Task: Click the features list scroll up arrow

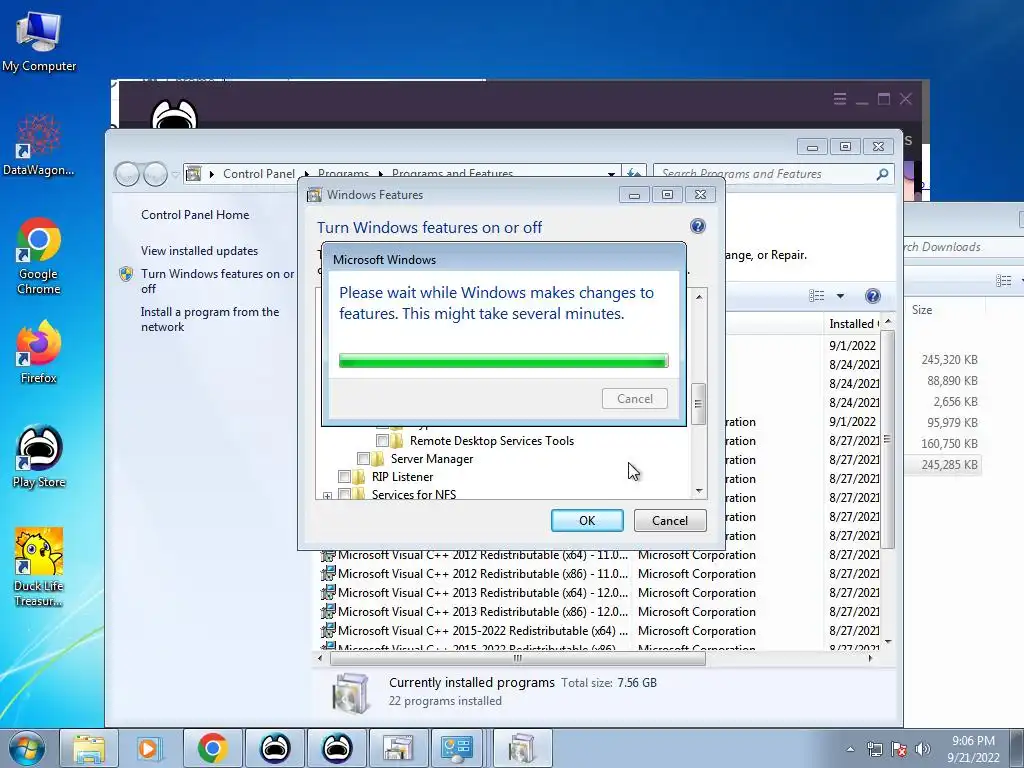Action: click(x=699, y=296)
